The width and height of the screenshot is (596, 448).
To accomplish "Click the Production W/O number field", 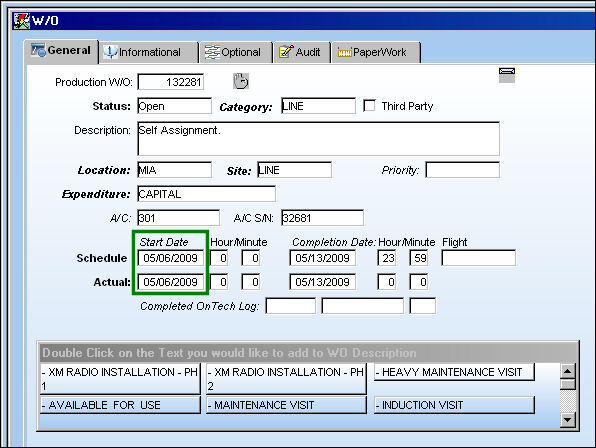I will 171,82.
